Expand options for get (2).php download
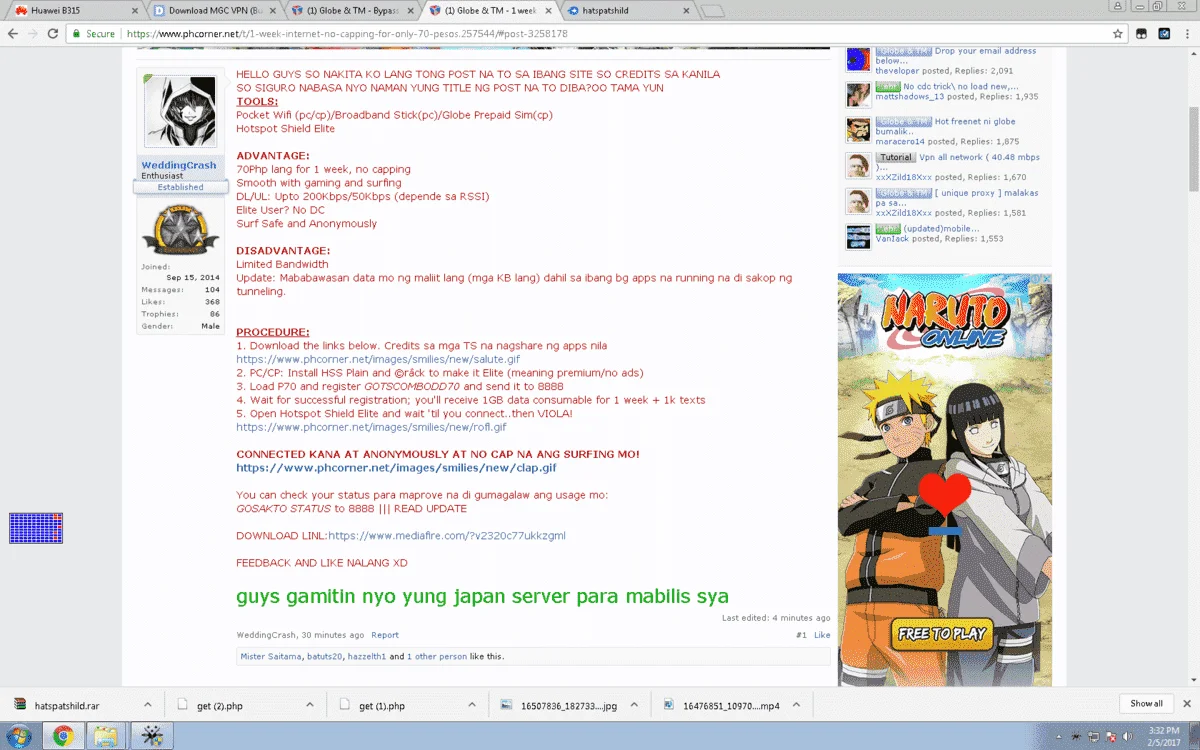Screen dimensions: 1200x750 click(x=309, y=705)
